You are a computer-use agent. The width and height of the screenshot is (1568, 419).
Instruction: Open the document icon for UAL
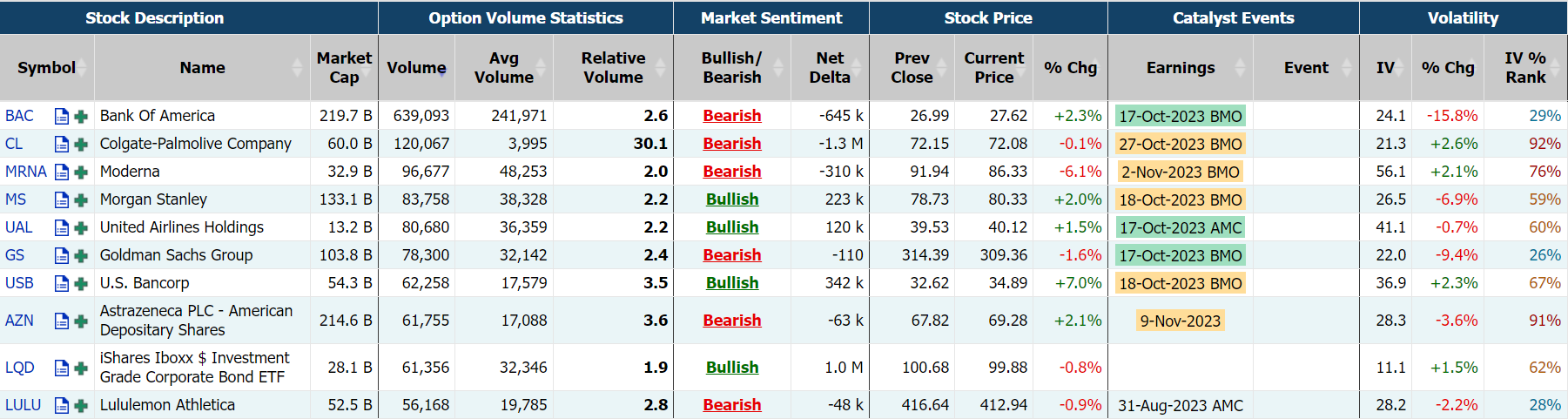click(x=62, y=228)
